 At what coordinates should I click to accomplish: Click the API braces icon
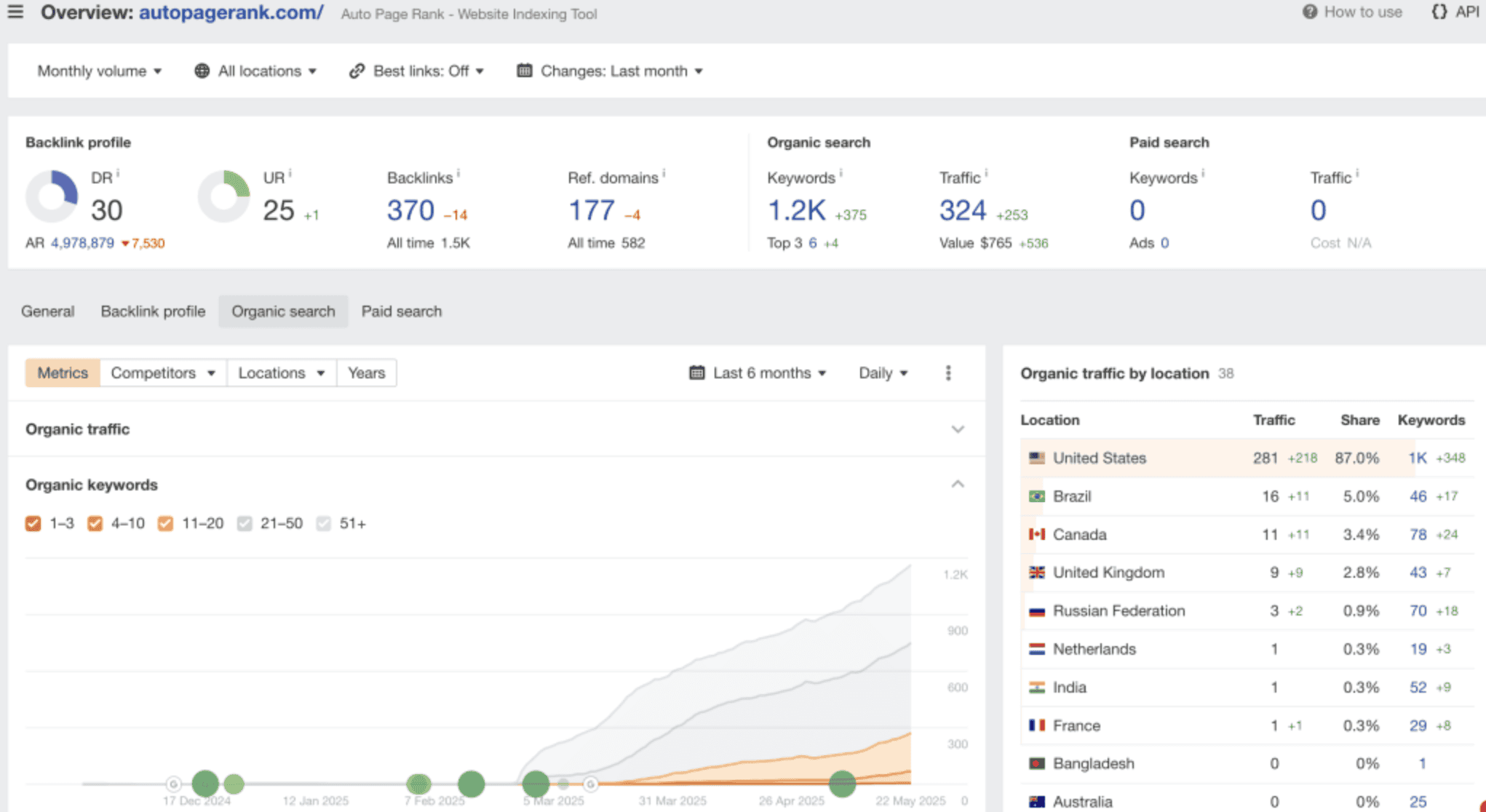pos(1439,12)
